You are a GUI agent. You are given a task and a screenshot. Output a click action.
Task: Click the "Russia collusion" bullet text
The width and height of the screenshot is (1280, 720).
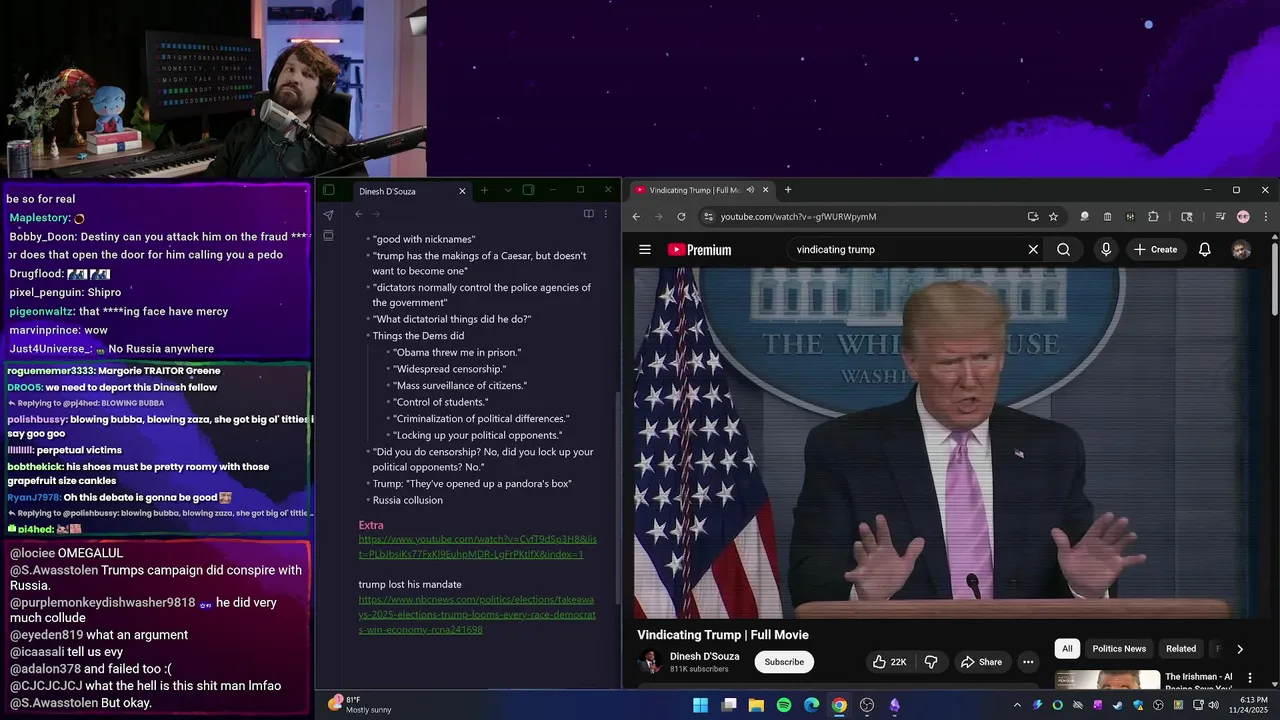pyautogui.click(x=407, y=500)
